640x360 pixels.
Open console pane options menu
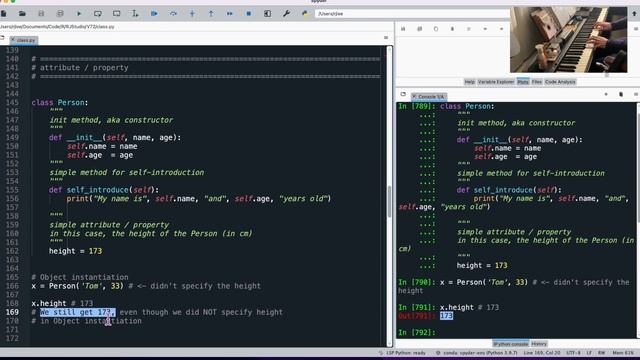click(x=636, y=94)
